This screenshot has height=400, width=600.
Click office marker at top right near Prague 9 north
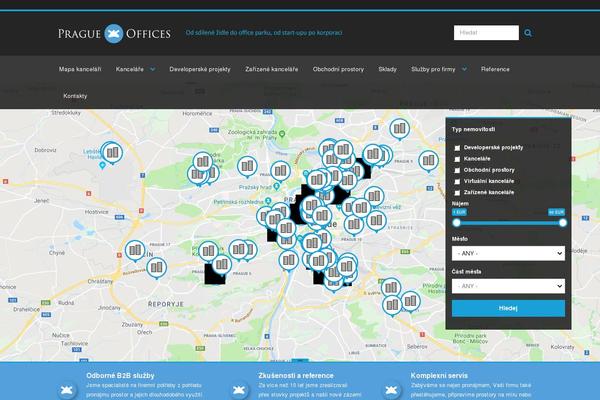pos(399,128)
